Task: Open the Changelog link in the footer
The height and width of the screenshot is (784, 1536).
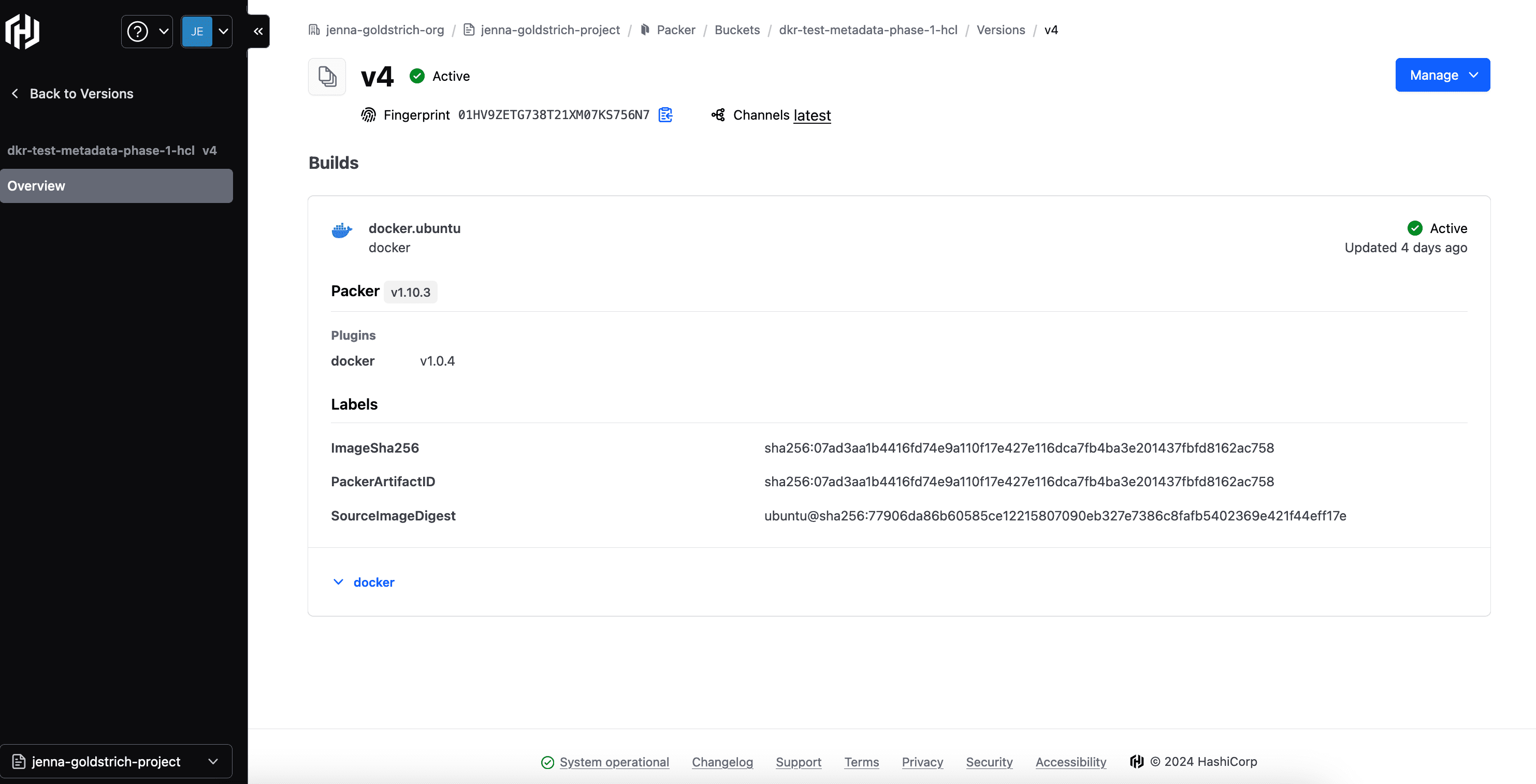Action: [722, 761]
